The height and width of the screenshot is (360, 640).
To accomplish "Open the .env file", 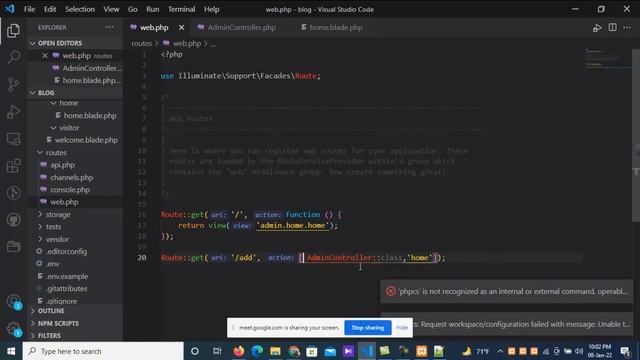I will pyautogui.click(x=75, y=264).
